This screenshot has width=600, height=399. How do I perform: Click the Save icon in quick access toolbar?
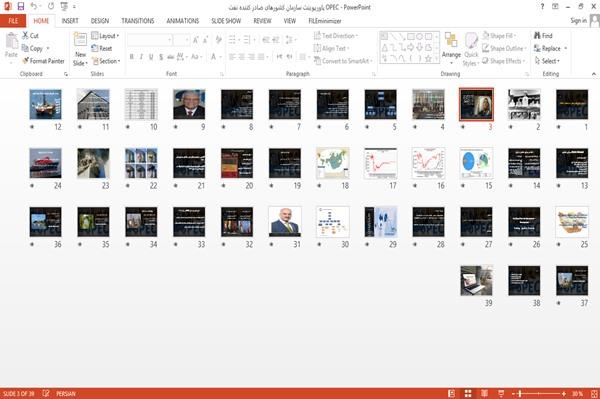[x=21, y=6]
